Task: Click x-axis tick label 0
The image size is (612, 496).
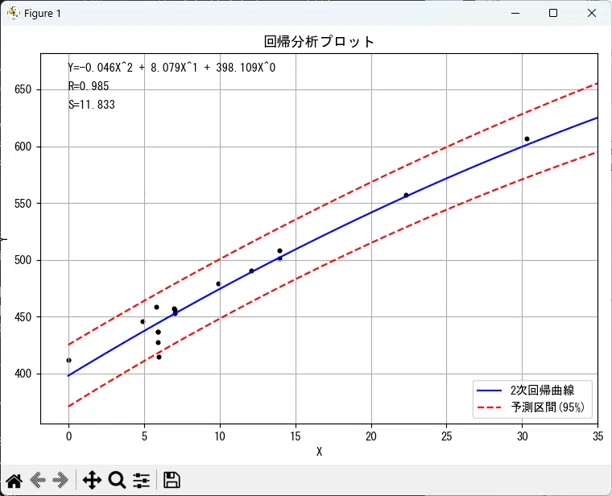Action: [x=69, y=436]
